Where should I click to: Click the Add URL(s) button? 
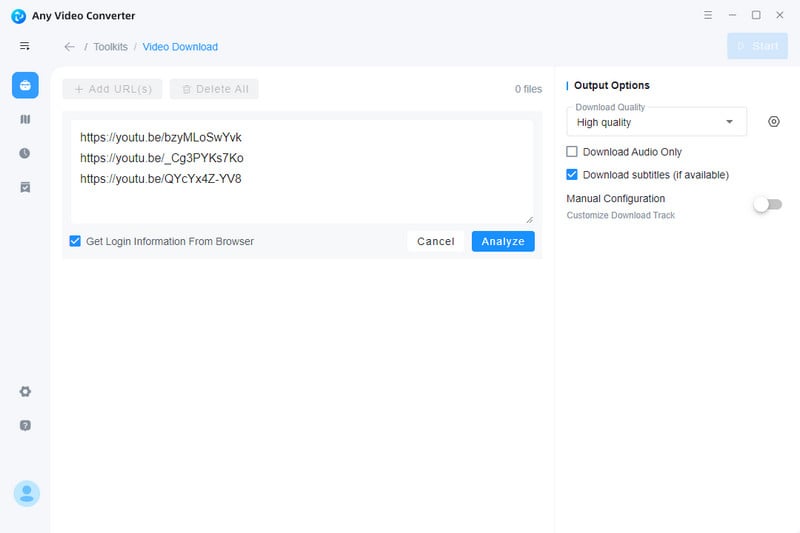pos(112,89)
